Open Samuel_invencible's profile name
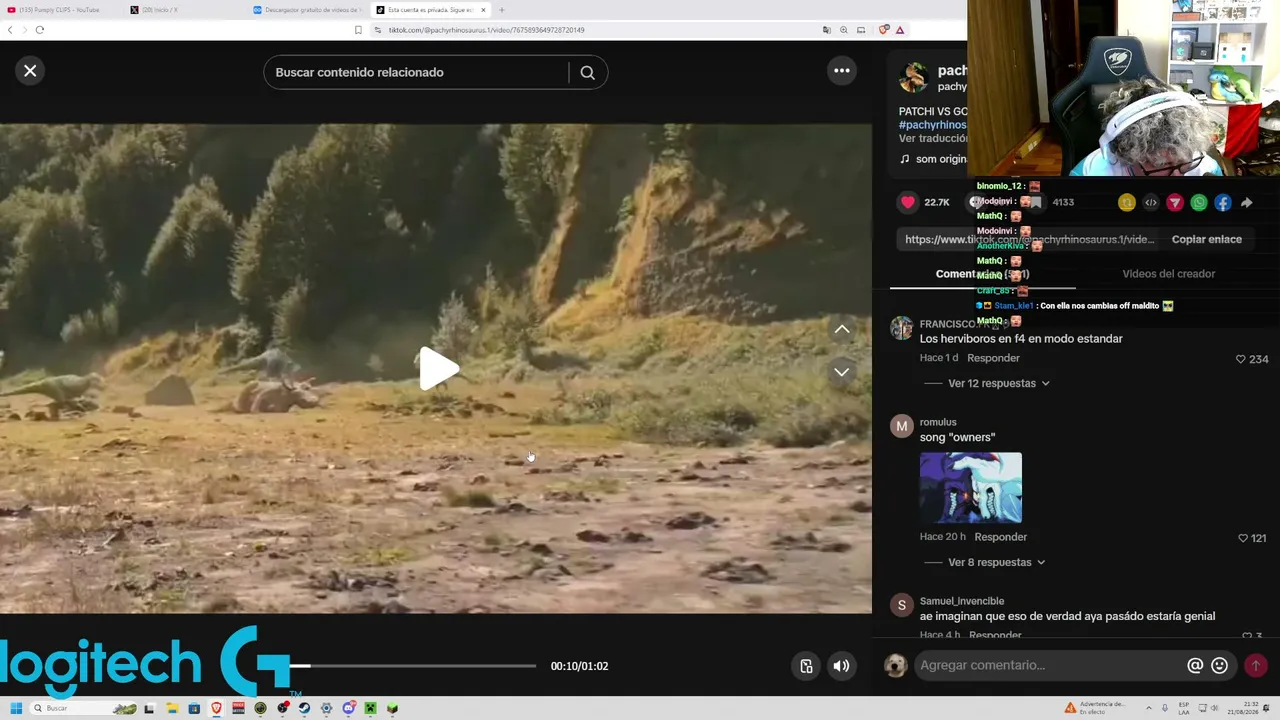Image resolution: width=1280 pixels, height=720 pixels. (x=962, y=601)
